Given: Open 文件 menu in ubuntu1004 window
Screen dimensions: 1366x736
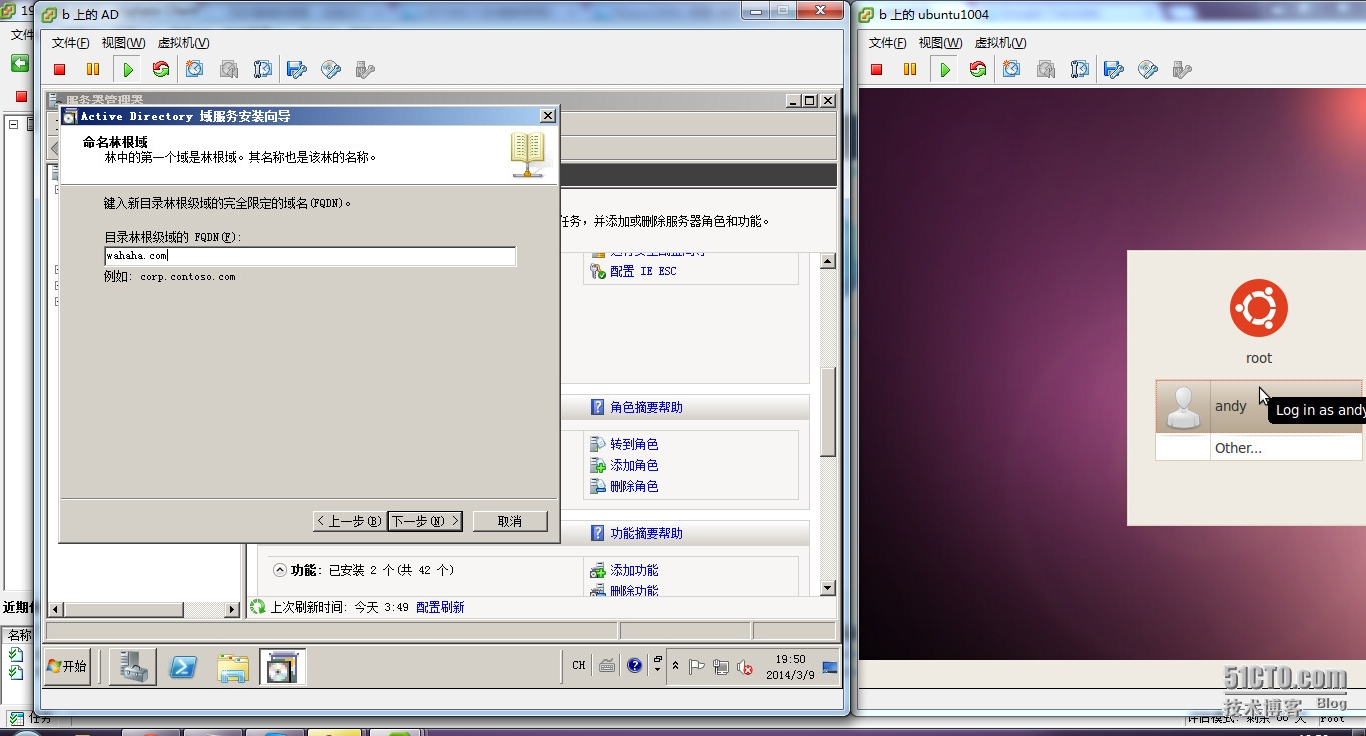Looking at the screenshot, I should pyautogui.click(x=887, y=43).
